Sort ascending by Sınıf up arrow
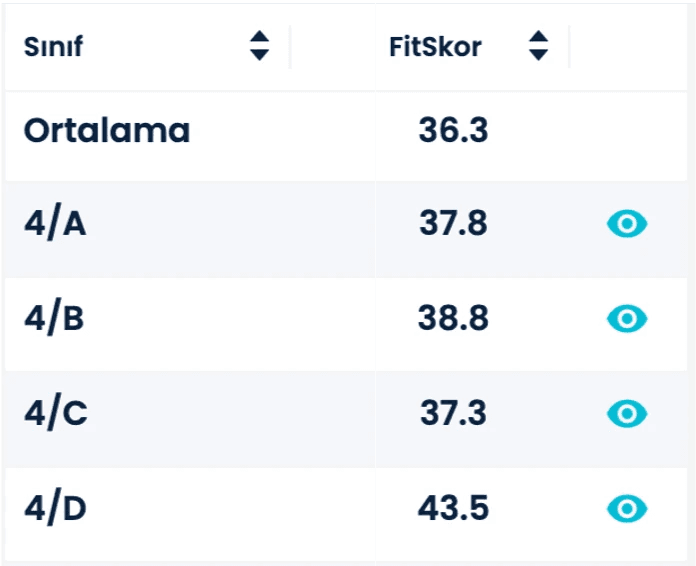 pos(259,37)
